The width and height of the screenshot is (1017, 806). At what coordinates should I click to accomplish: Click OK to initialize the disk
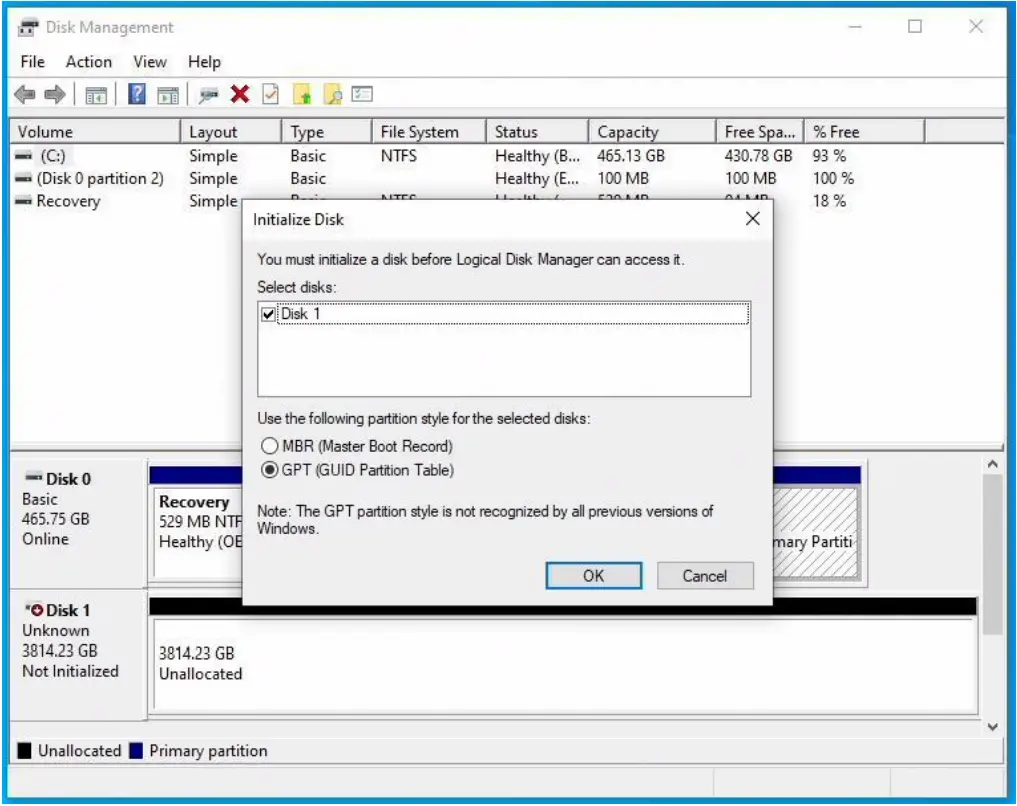(x=593, y=575)
